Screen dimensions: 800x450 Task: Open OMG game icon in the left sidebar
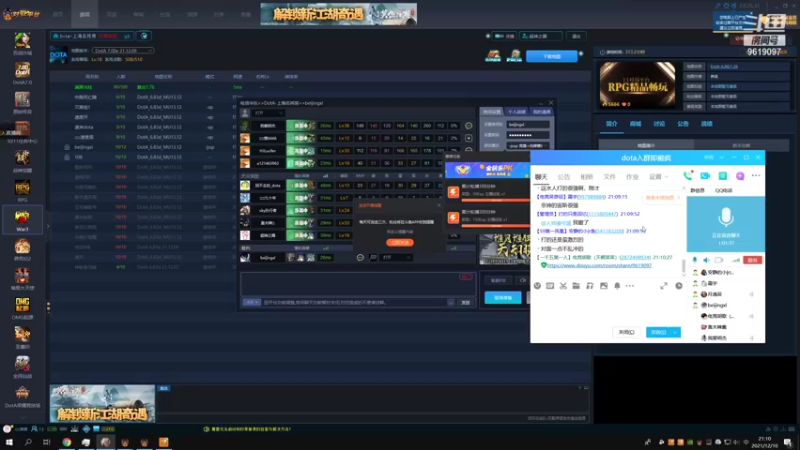click(x=22, y=308)
